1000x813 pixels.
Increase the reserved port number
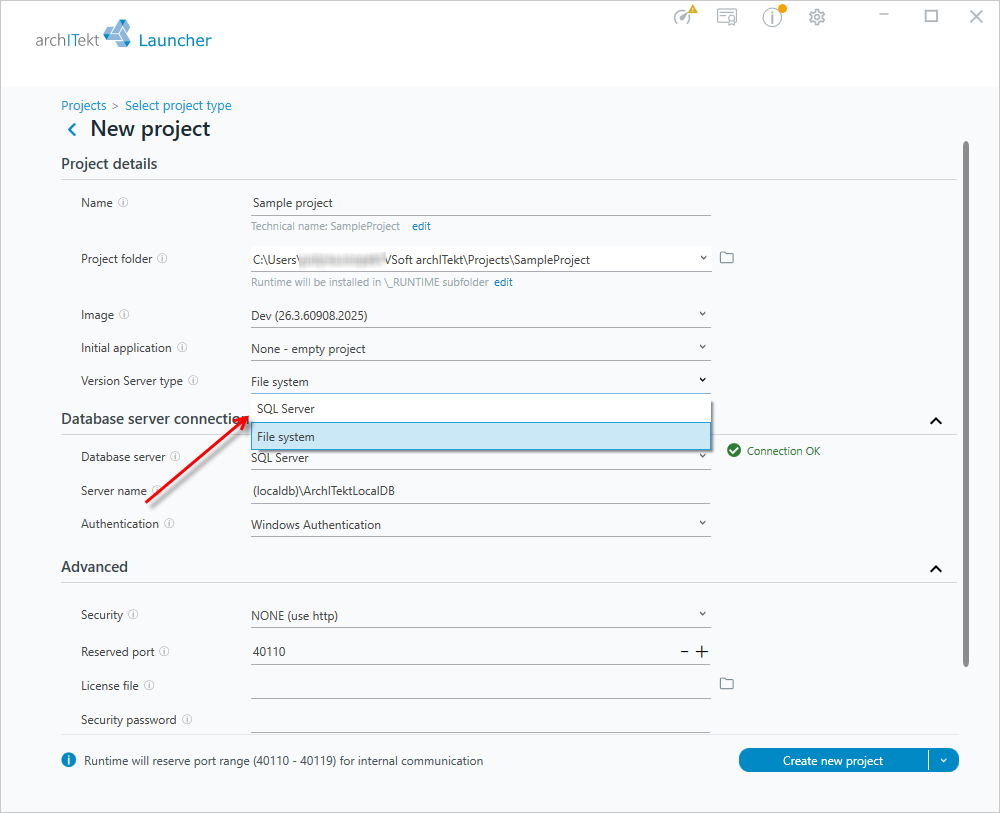[702, 652]
